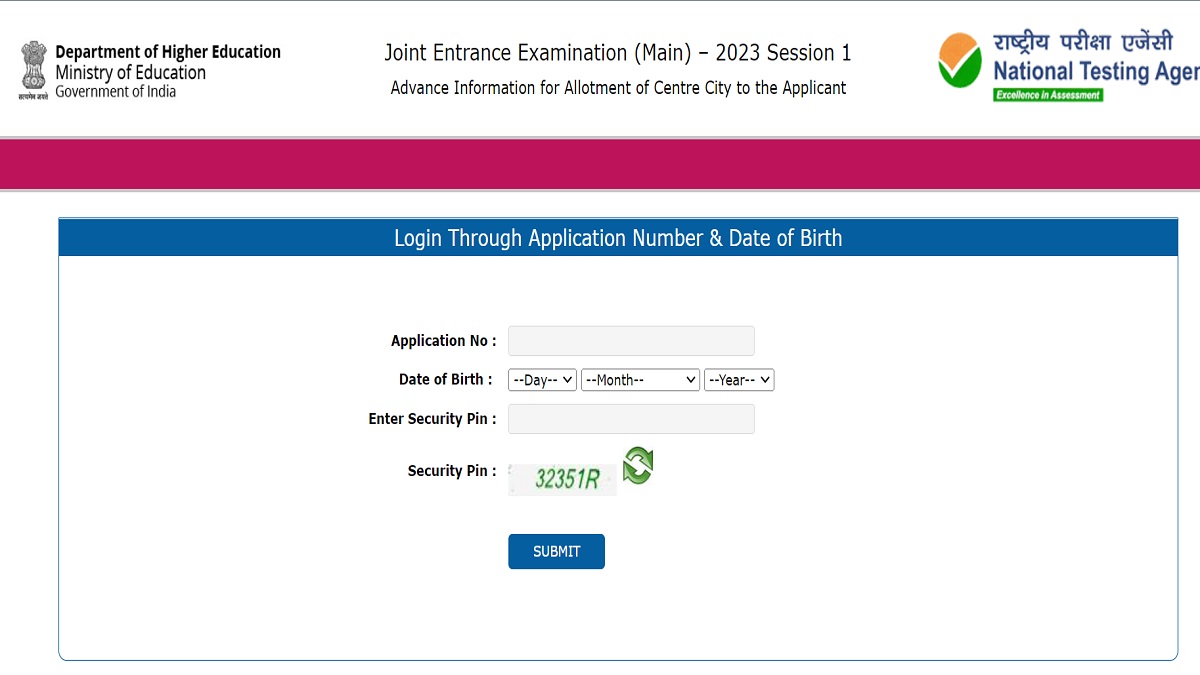Click the Enter Security Pin label
The image size is (1200, 675).
click(433, 419)
